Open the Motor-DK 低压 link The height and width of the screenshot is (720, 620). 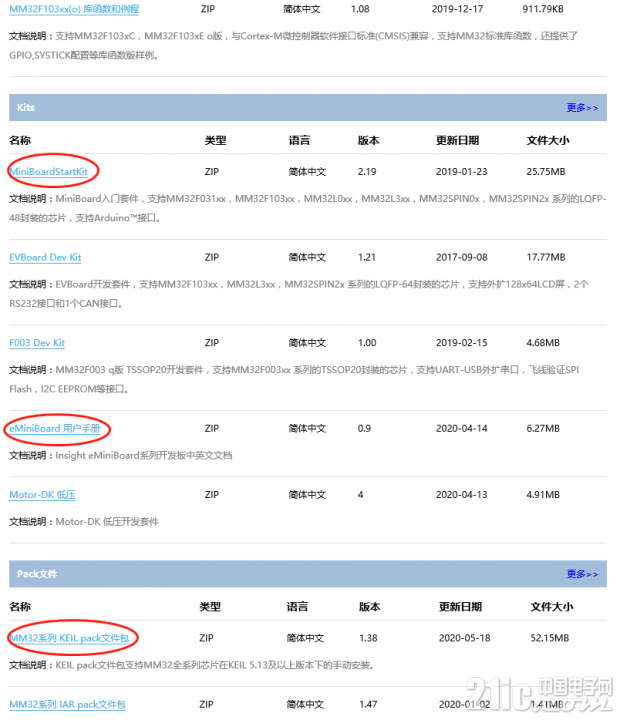tap(42, 495)
